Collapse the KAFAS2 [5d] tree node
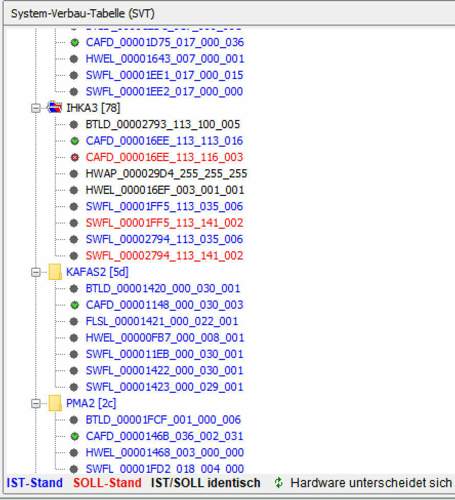The height and width of the screenshot is (500, 455). tap(36, 272)
